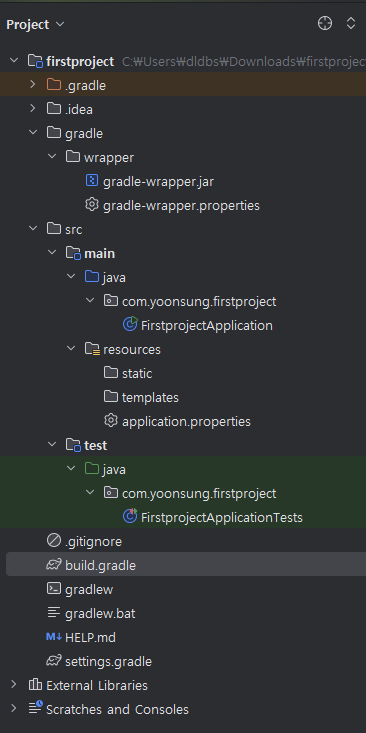Select the build.gradle file
The image size is (366, 733).
[x=100, y=565]
